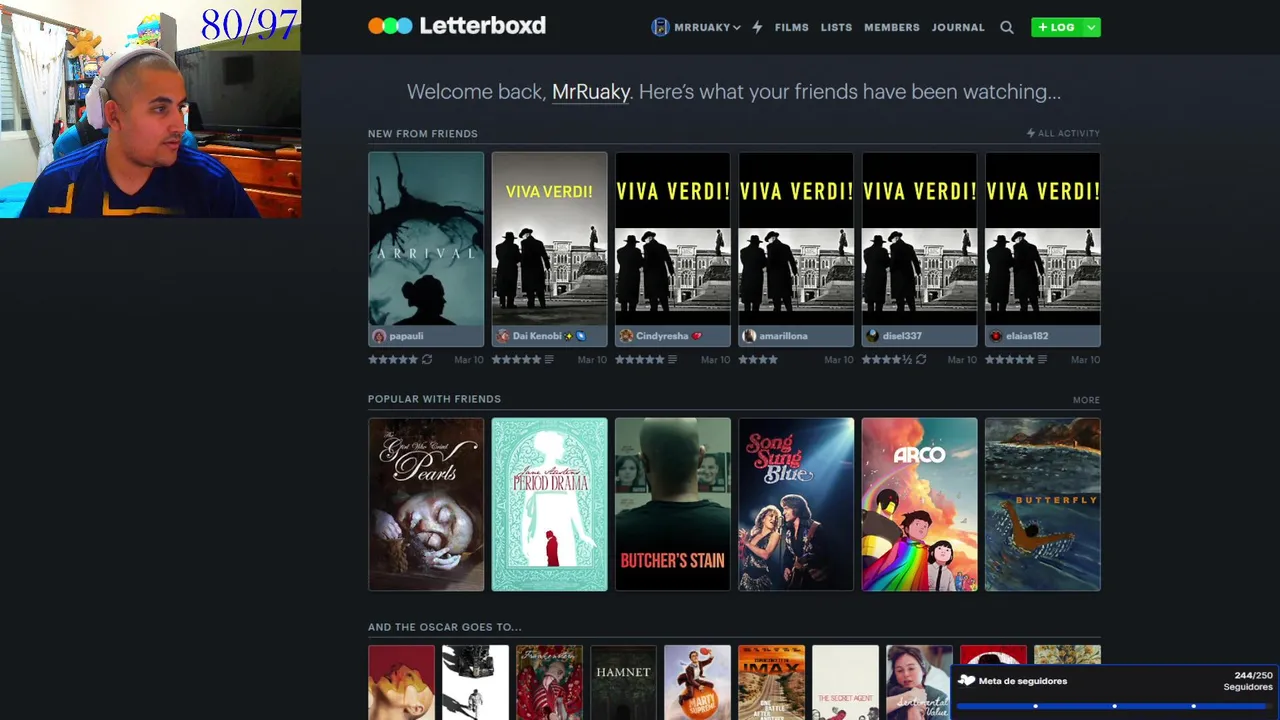This screenshot has height=720, width=1280.
Task: Open the review icon under Dai Kenobi's rating
Action: pos(549,359)
